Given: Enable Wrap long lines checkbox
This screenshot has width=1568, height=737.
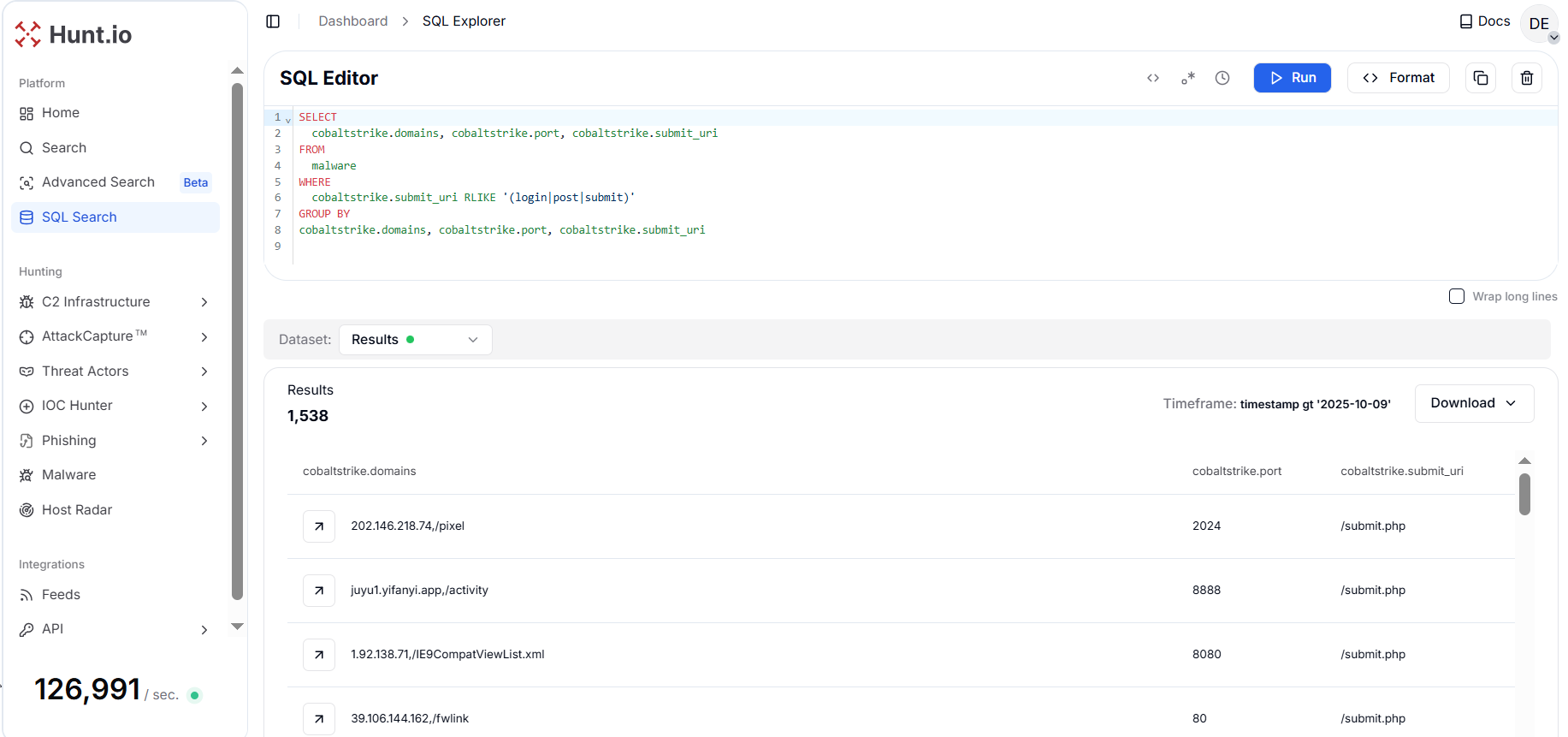Looking at the screenshot, I should pyautogui.click(x=1457, y=296).
